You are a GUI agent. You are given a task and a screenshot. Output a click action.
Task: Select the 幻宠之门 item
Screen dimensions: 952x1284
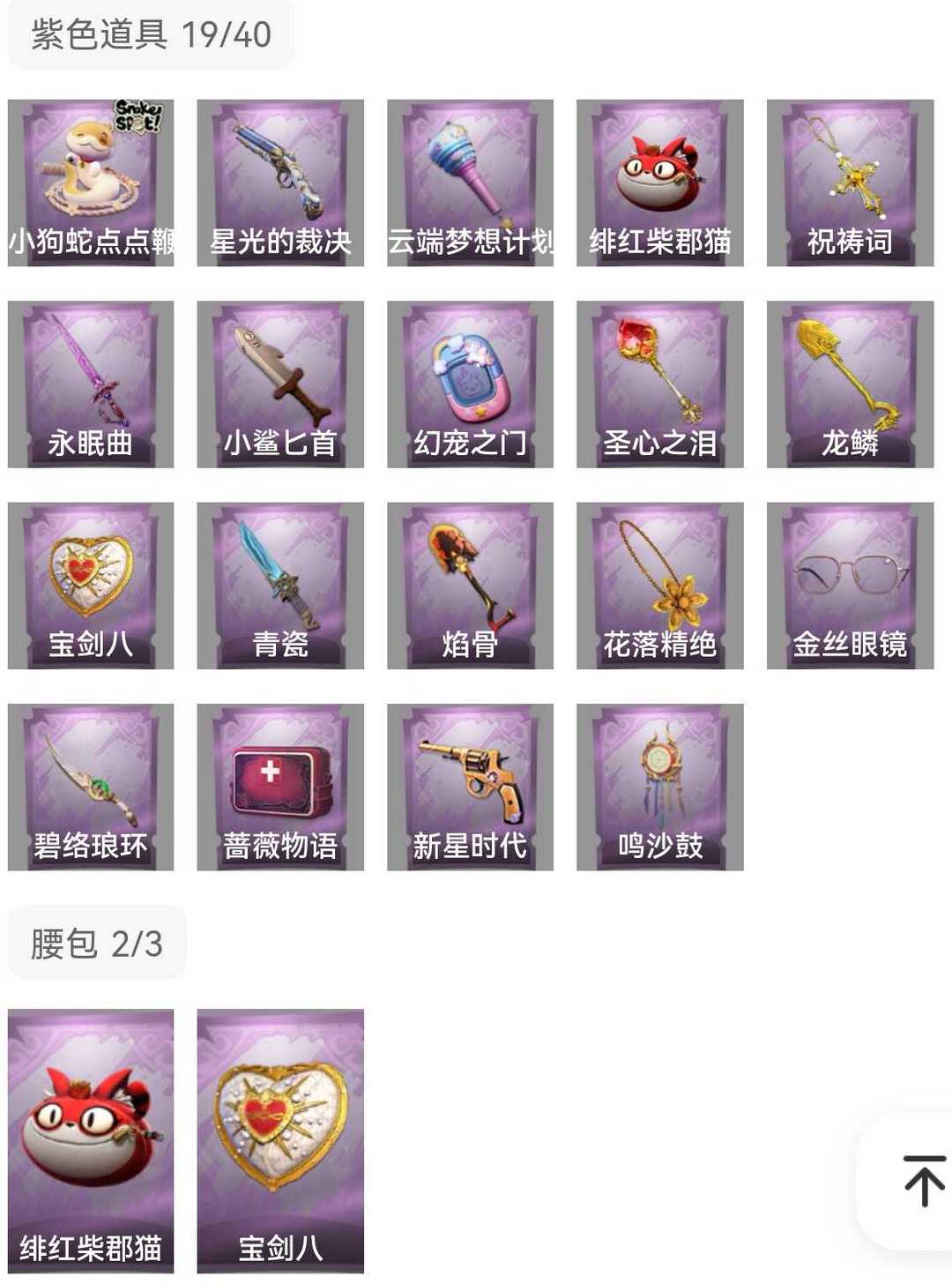(471, 384)
